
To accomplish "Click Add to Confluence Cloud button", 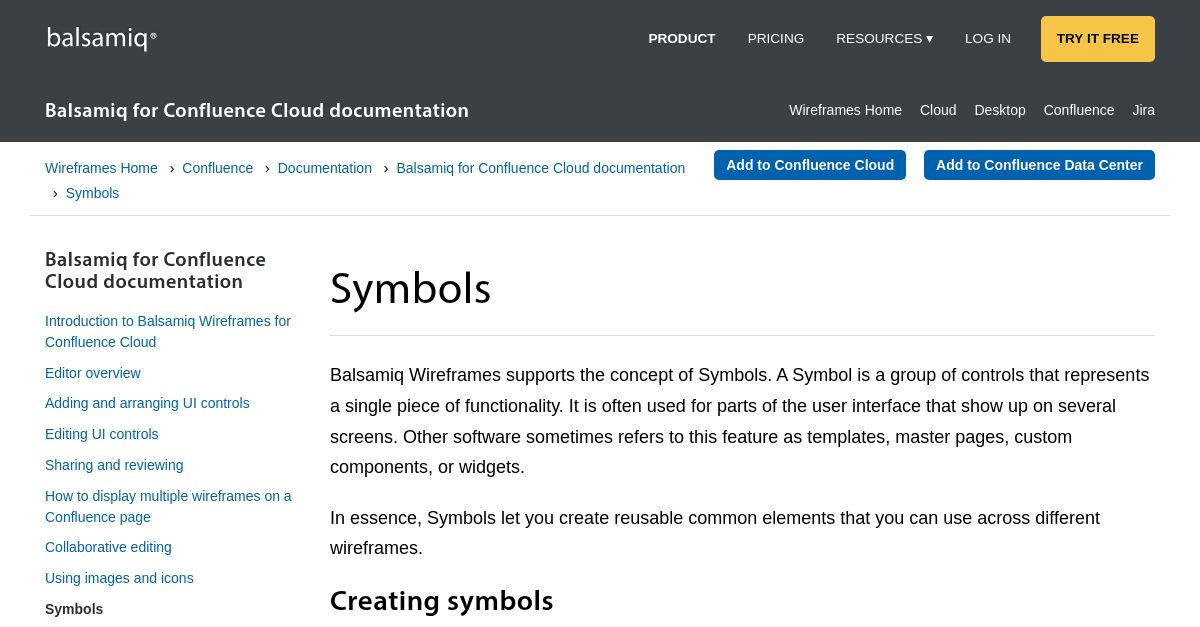I will pos(810,165).
